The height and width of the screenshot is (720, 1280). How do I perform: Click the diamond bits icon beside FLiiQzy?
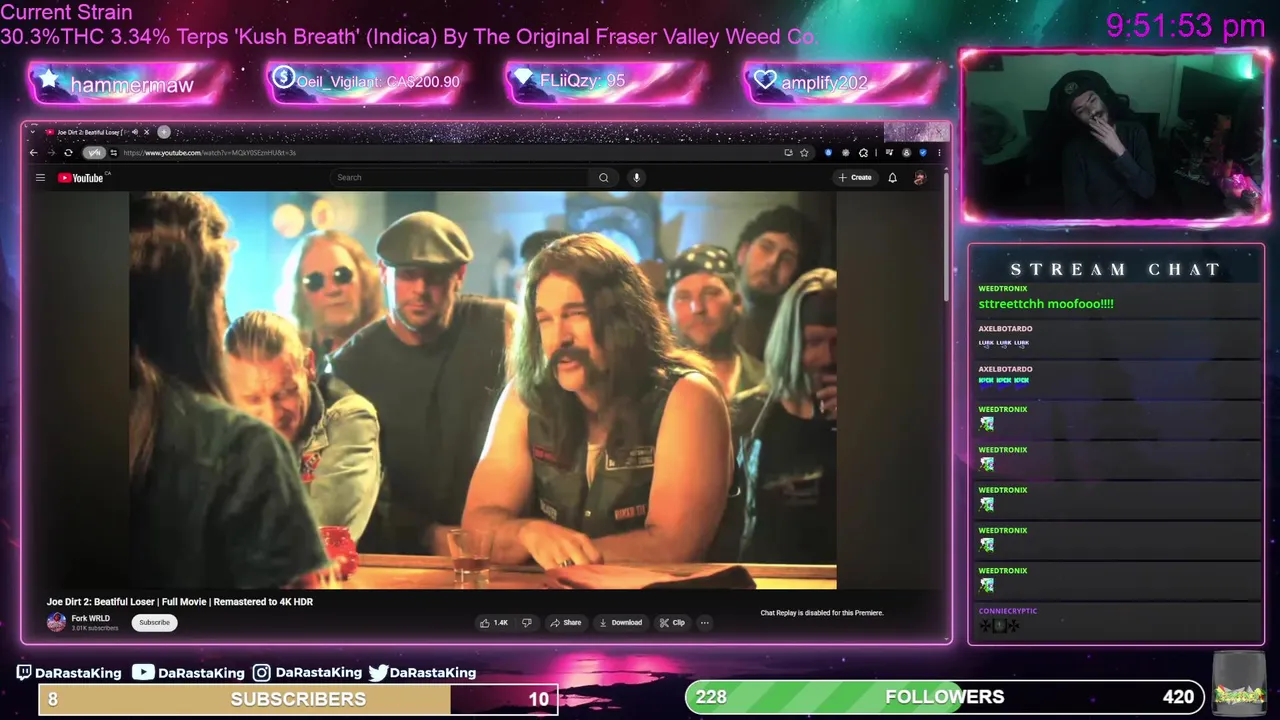pos(522,78)
